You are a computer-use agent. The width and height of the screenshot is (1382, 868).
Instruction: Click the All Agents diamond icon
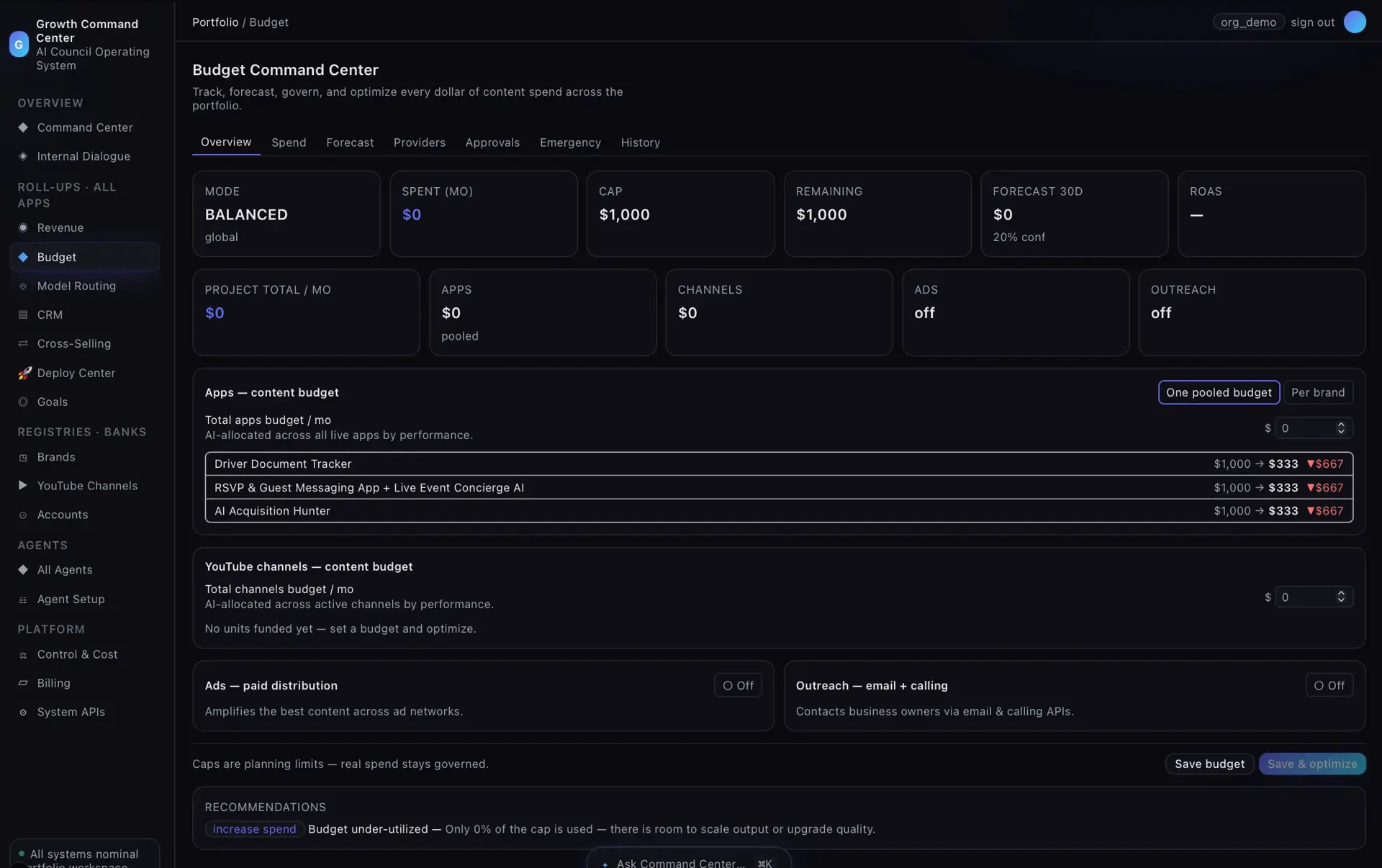point(23,569)
